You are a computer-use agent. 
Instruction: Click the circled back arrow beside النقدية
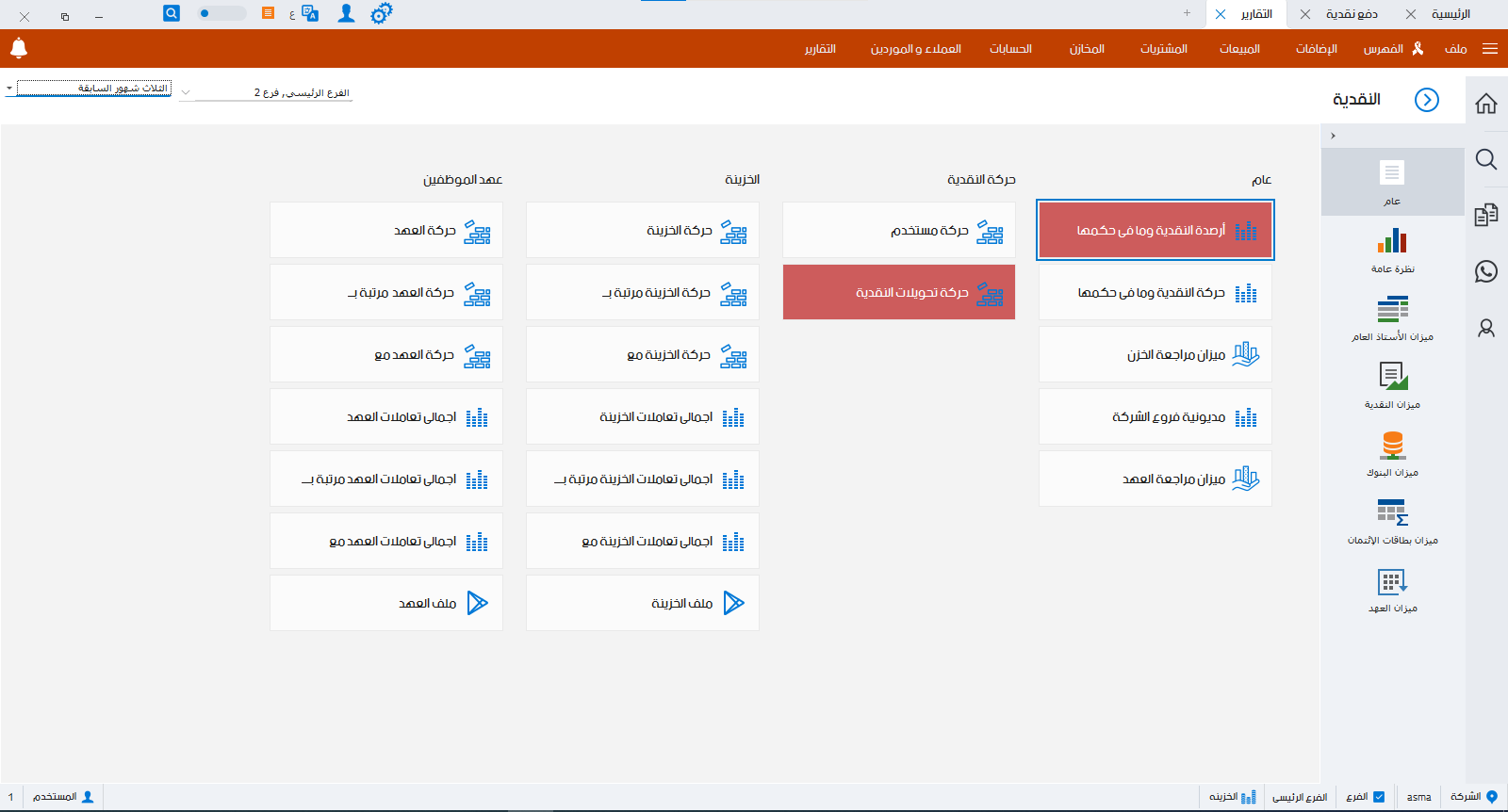pos(1427,100)
